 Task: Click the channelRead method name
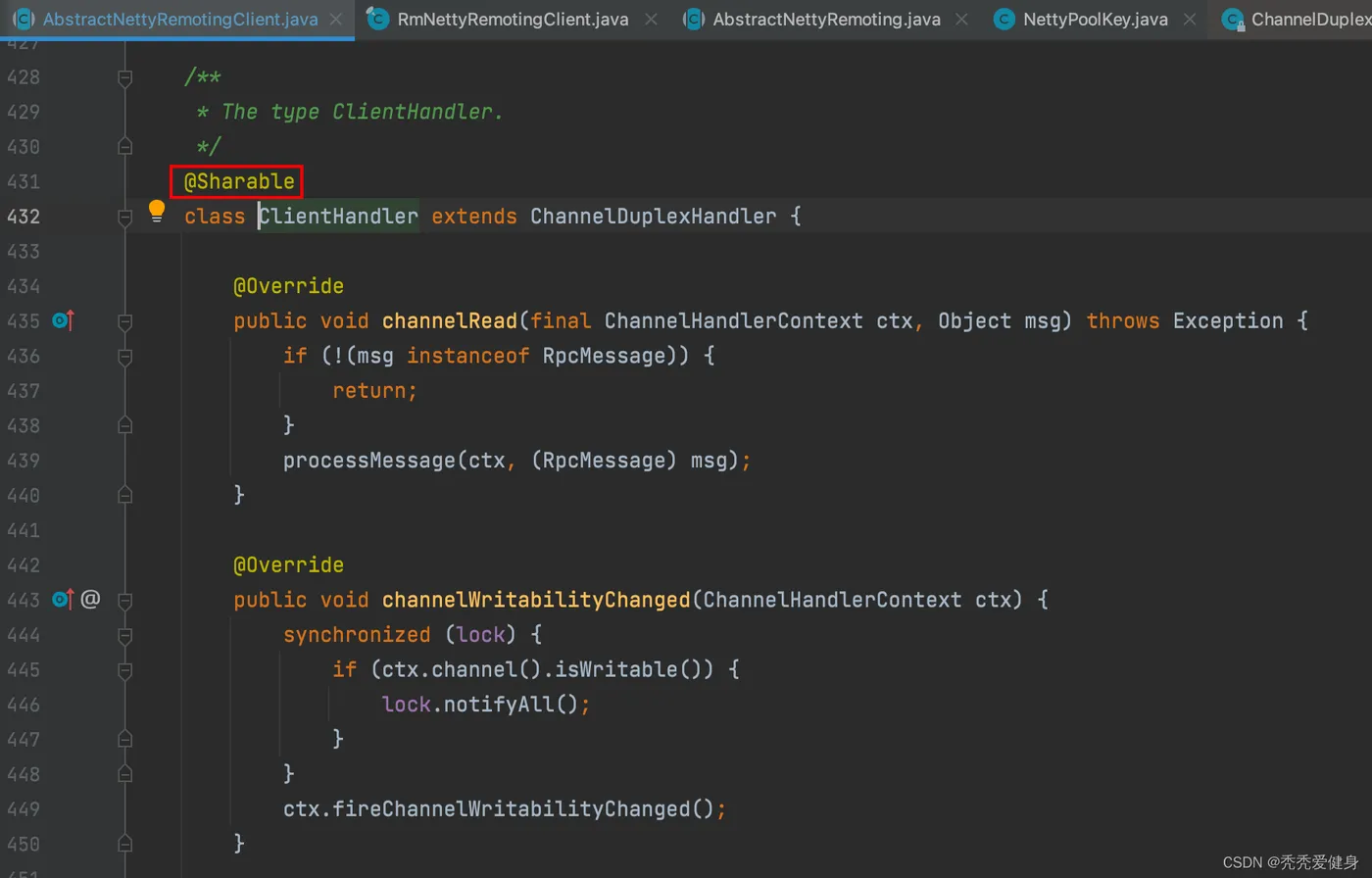(x=450, y=320)
